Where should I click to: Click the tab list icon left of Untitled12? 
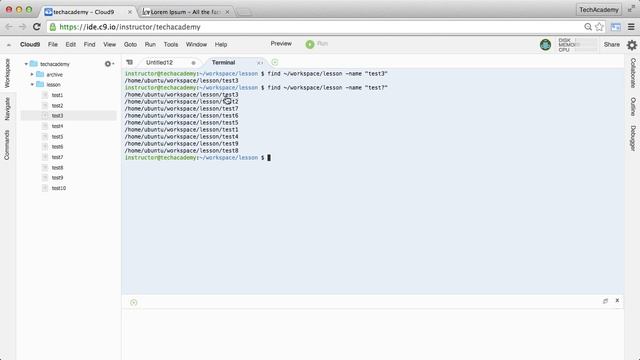tap(129, 62)
